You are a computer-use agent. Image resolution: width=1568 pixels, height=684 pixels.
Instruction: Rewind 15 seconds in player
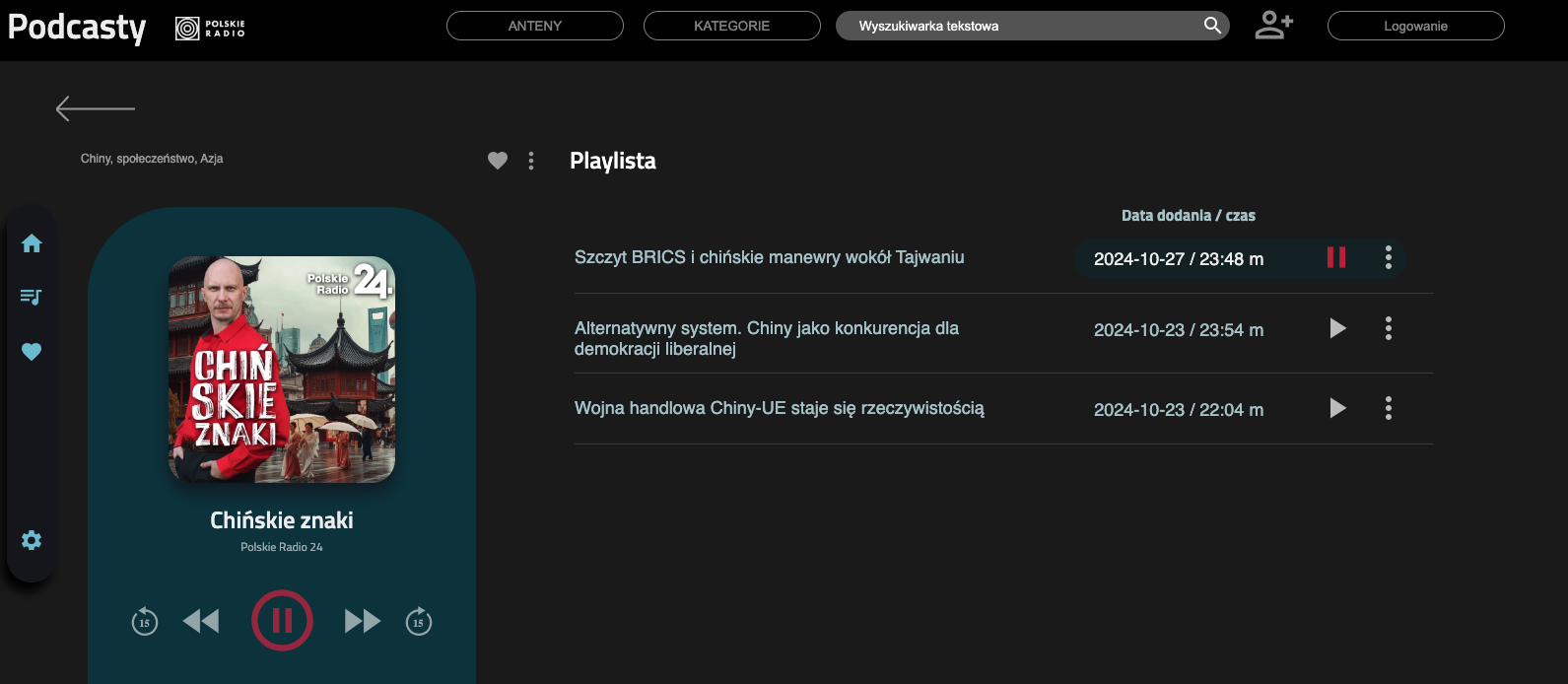click(145, 622)
